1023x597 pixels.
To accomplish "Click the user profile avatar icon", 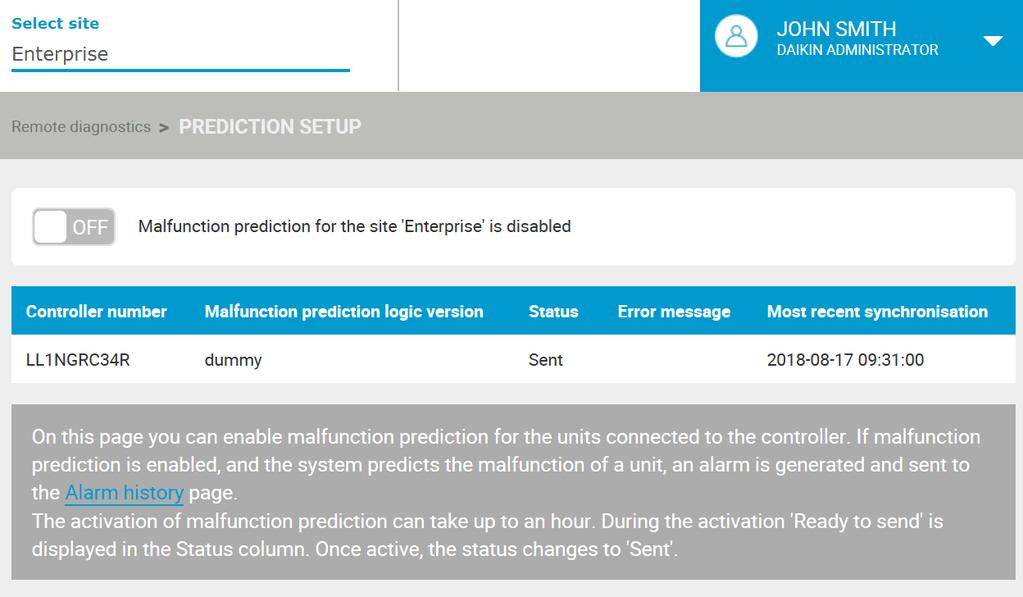I will 736,36.
